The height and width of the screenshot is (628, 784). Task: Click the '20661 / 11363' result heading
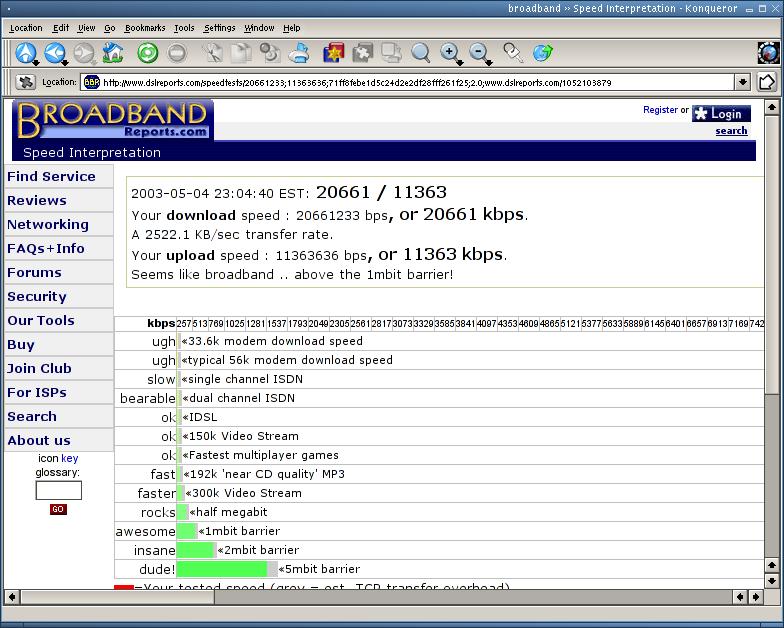(x=381, y=192)
